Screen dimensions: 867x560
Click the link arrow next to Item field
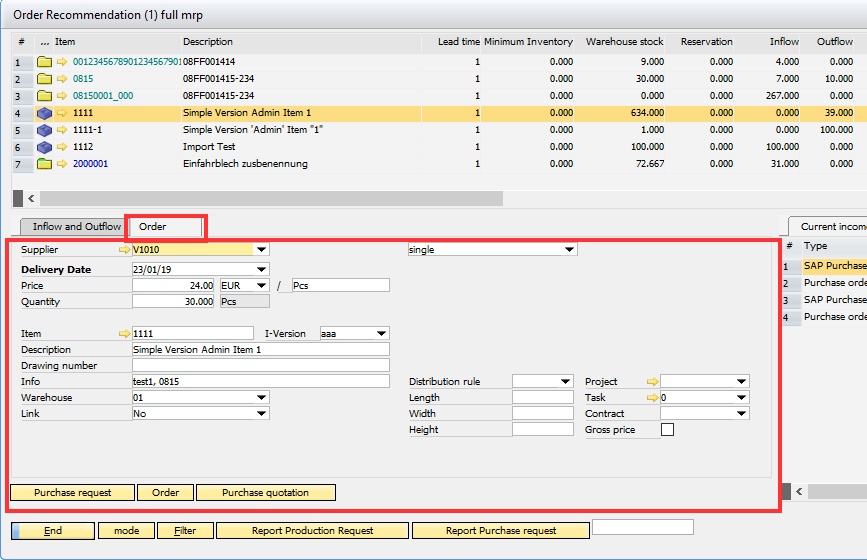124,334
